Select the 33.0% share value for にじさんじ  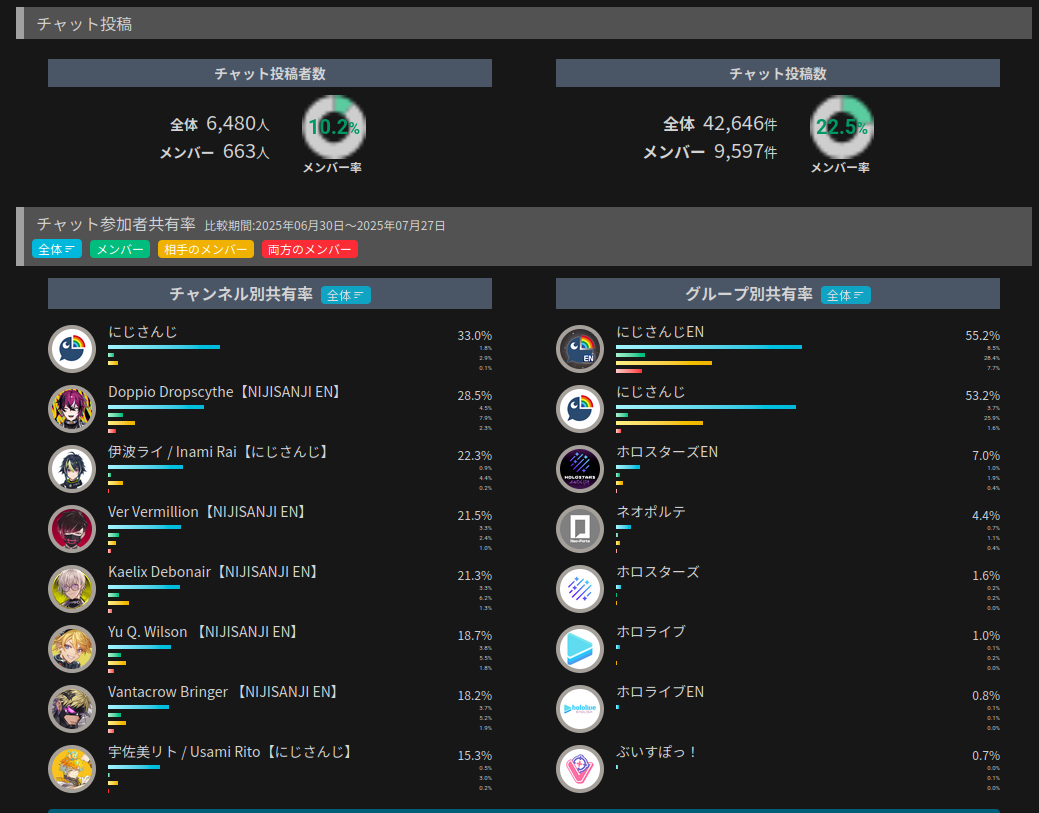click(x=474, y=336)
